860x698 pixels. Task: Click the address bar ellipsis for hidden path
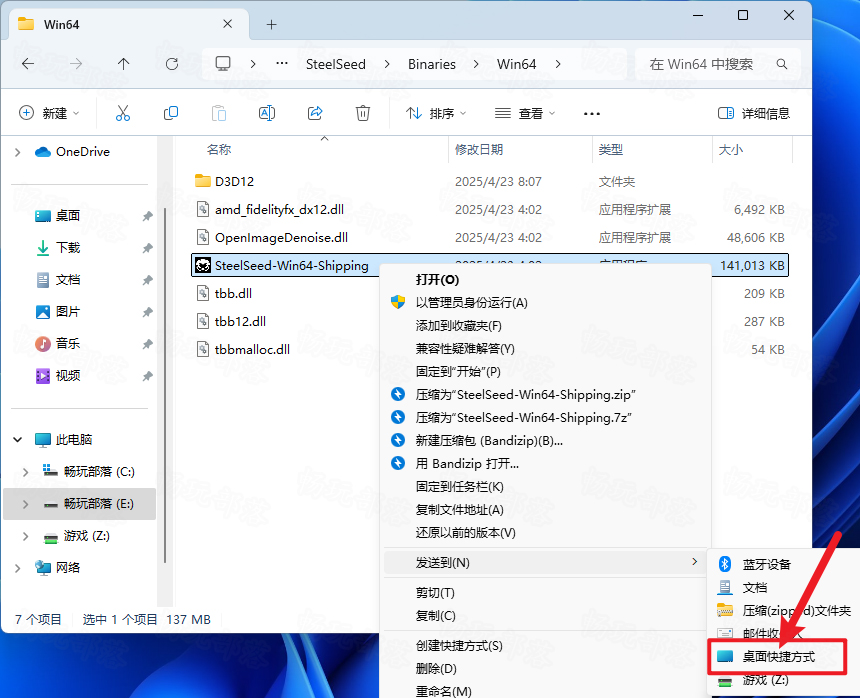[282, 64]
